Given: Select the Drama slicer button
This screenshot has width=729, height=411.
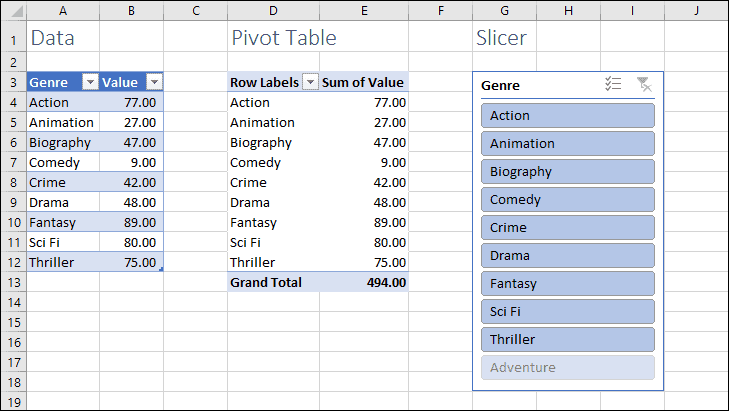Looking at the screenshot, I should pos(568,255).
